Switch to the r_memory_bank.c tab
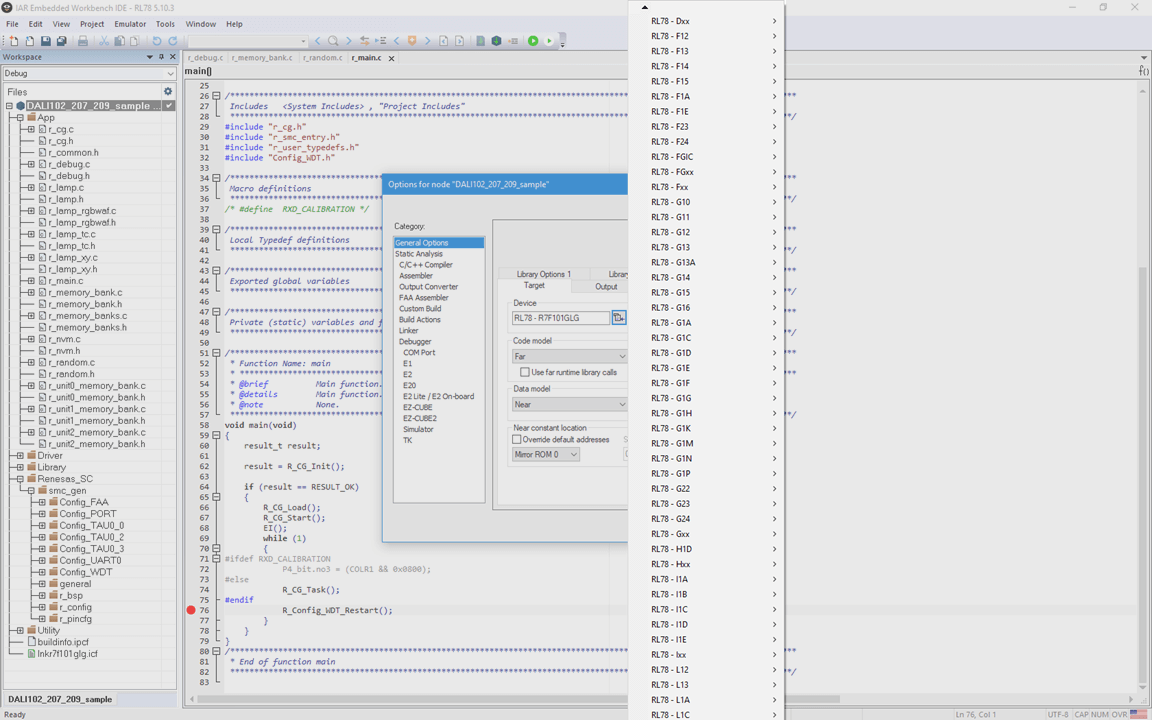 tap(262, 57)
